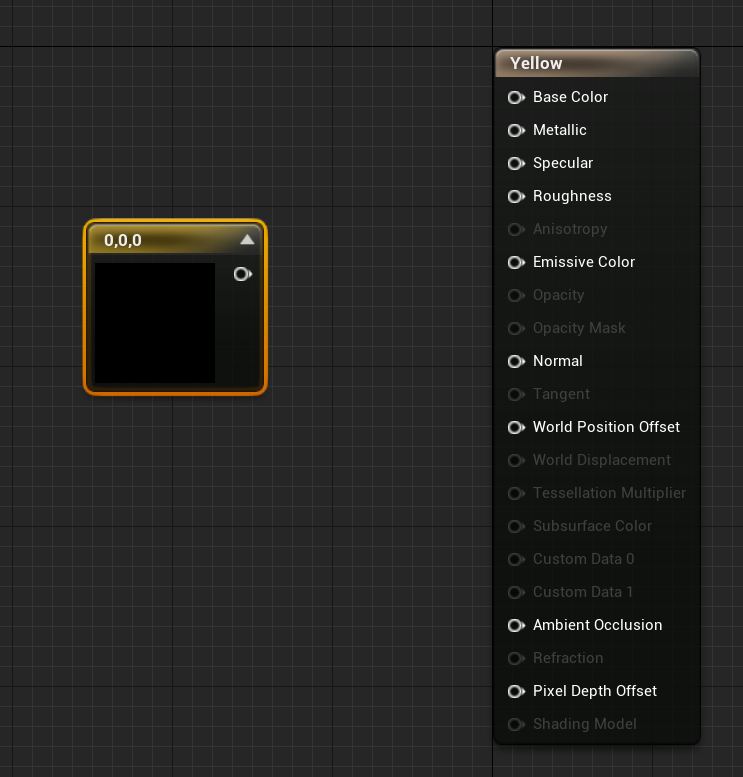Click the Refraction input pin

pos(516,658)
